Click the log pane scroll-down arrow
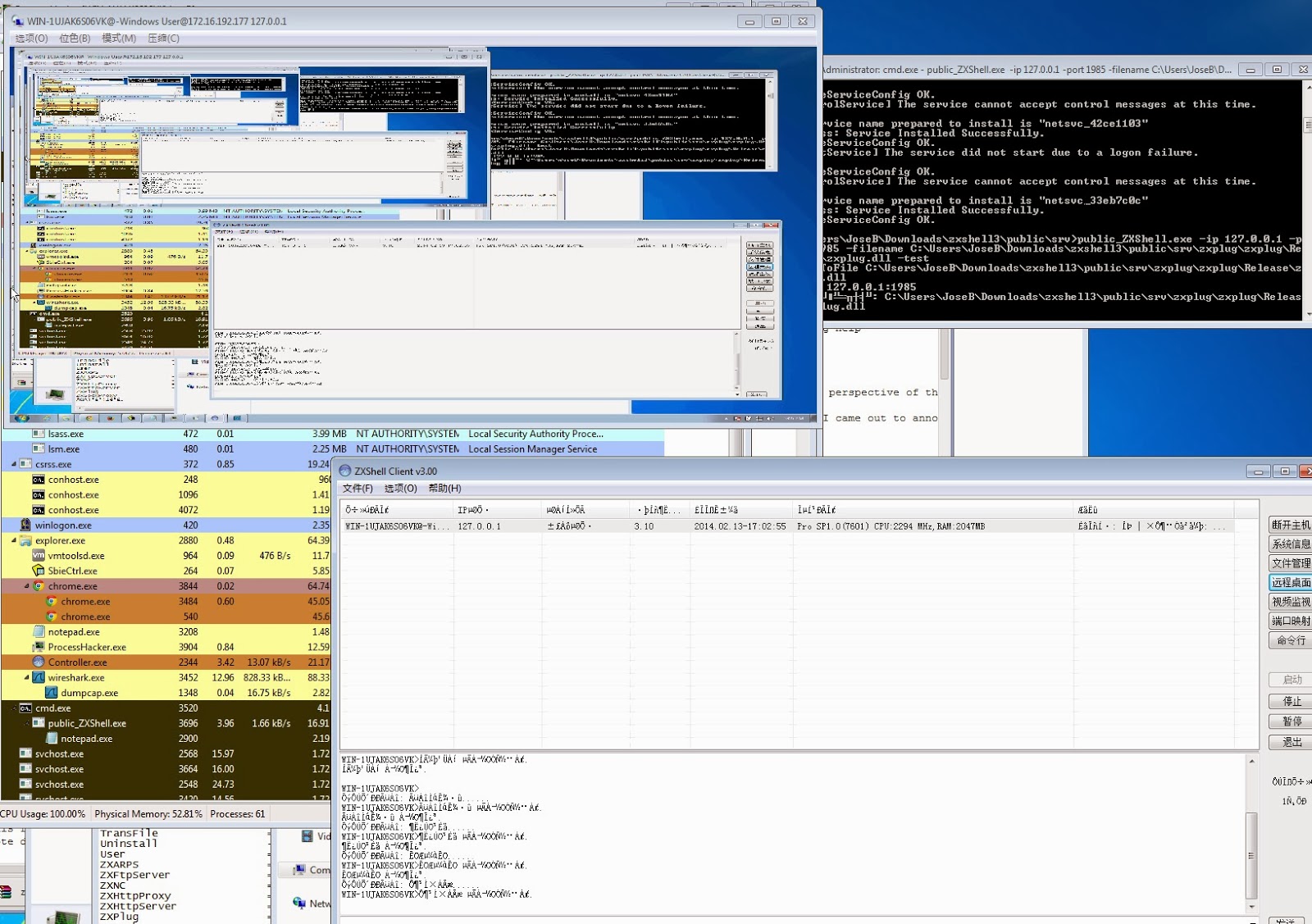1312x924 pixels. 1251,907
